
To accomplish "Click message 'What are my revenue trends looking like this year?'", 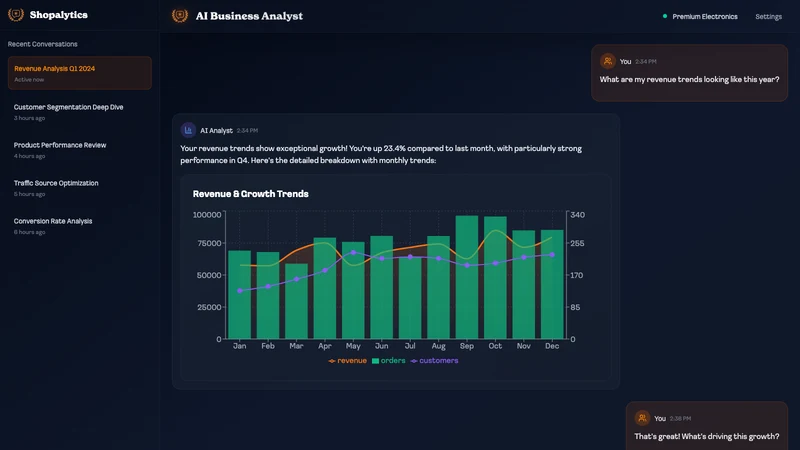I will 689,80.
